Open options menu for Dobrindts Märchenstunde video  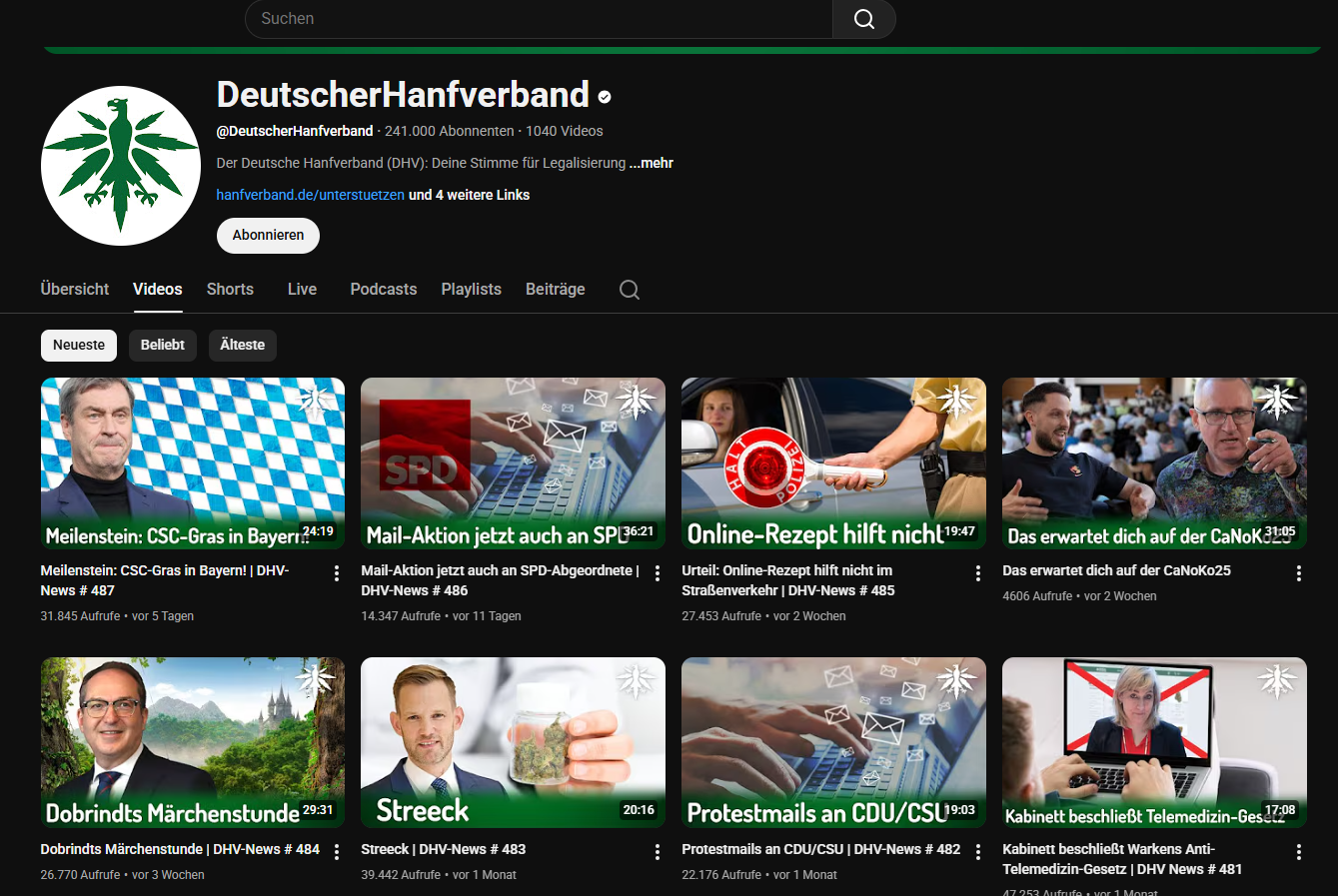337,852
